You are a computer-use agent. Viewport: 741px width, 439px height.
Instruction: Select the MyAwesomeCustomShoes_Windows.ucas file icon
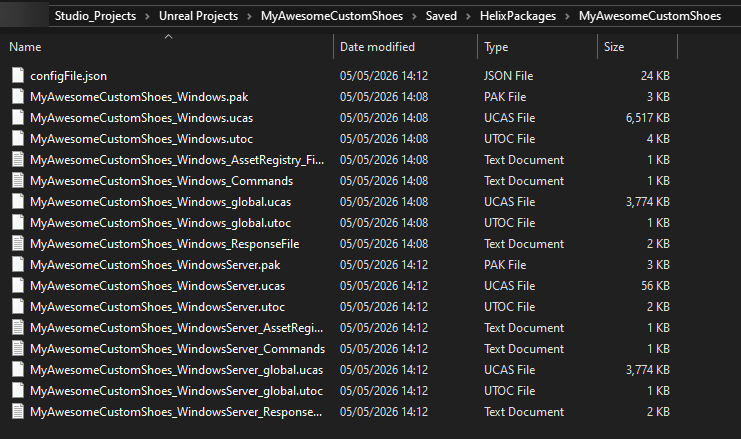[18, 118]
